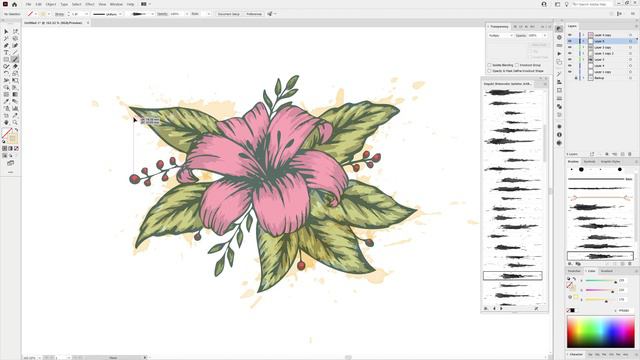The width and height of the screenshot is (640, 360).
Task: Toggle visibility of selected Layer 5
Action: (570, 41)
